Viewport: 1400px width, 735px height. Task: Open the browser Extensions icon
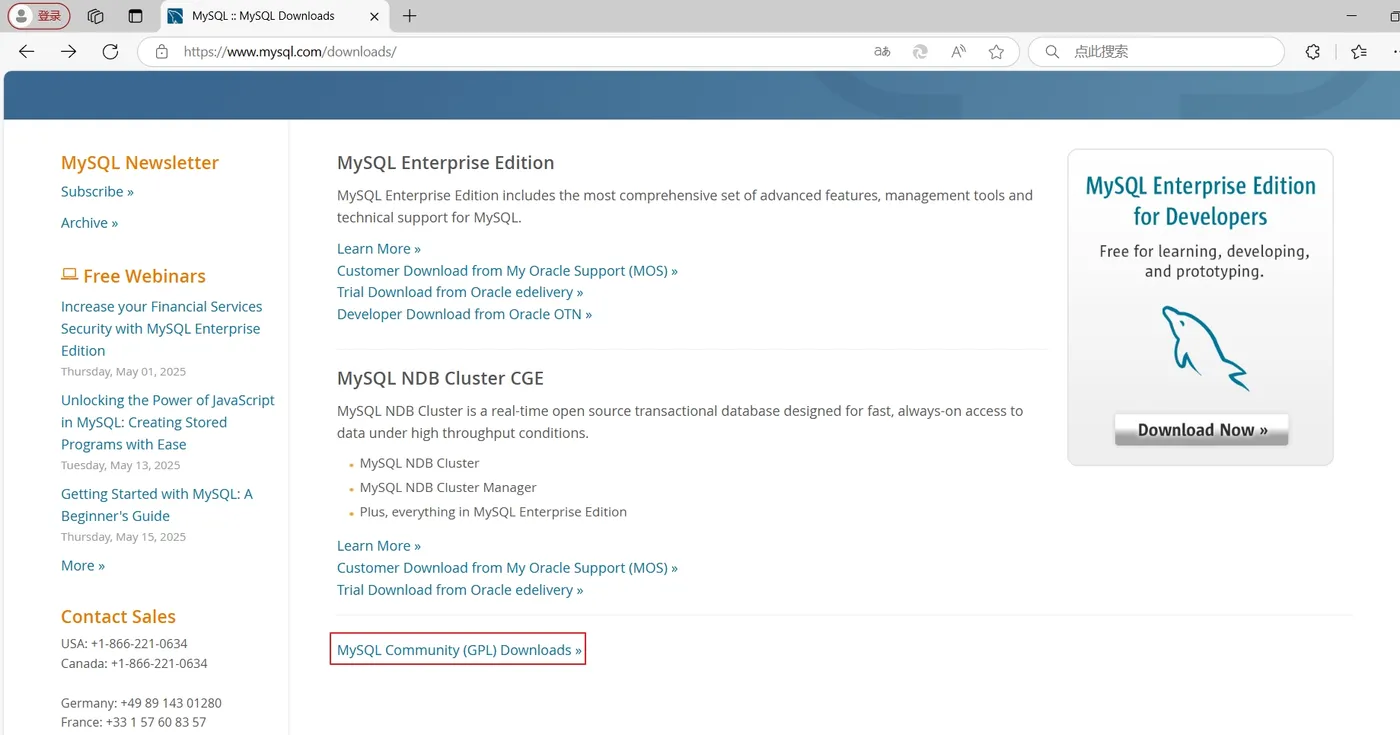(1313, 52)
